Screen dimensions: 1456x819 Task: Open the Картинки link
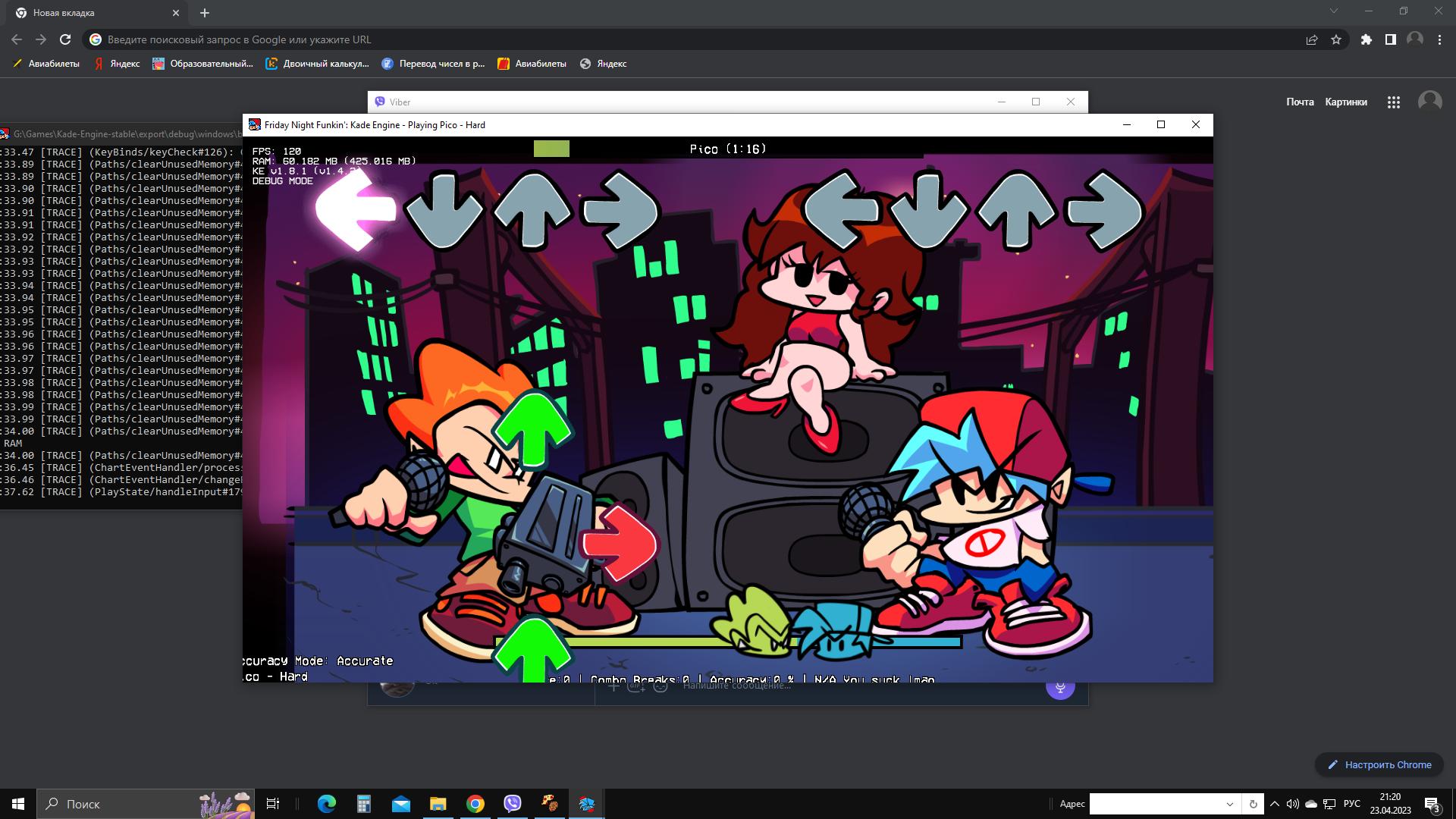(x=1346, y=102)
